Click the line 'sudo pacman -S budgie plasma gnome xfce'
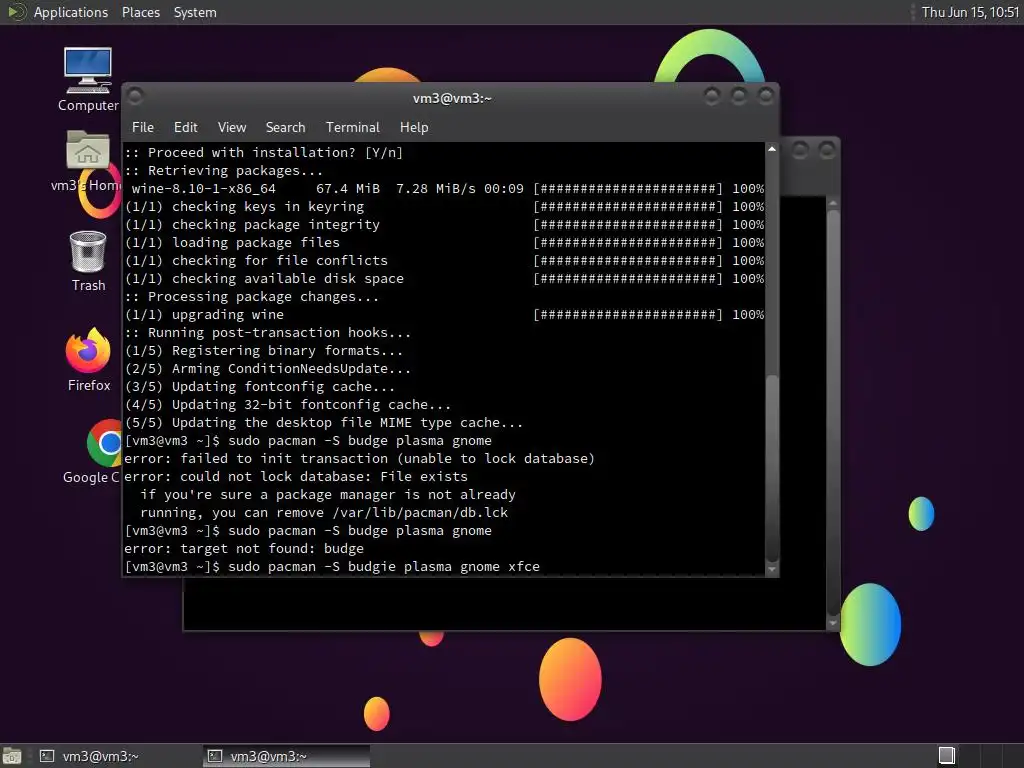1024x768 pixels. coord(384,567)
